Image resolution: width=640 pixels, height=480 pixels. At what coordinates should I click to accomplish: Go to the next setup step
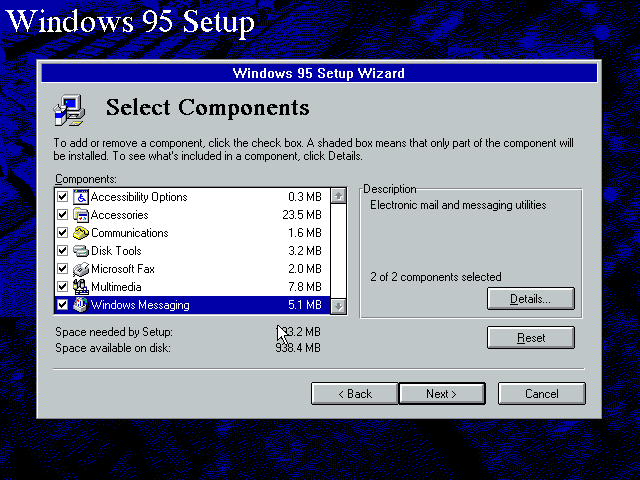pos(441,393)
